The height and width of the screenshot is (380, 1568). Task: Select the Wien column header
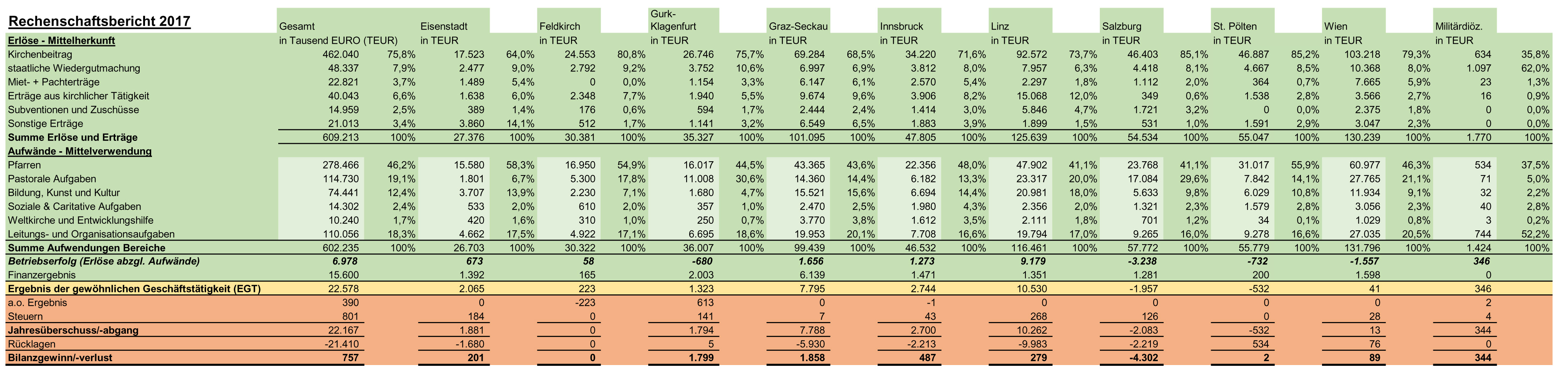(x=1335, y=27)
